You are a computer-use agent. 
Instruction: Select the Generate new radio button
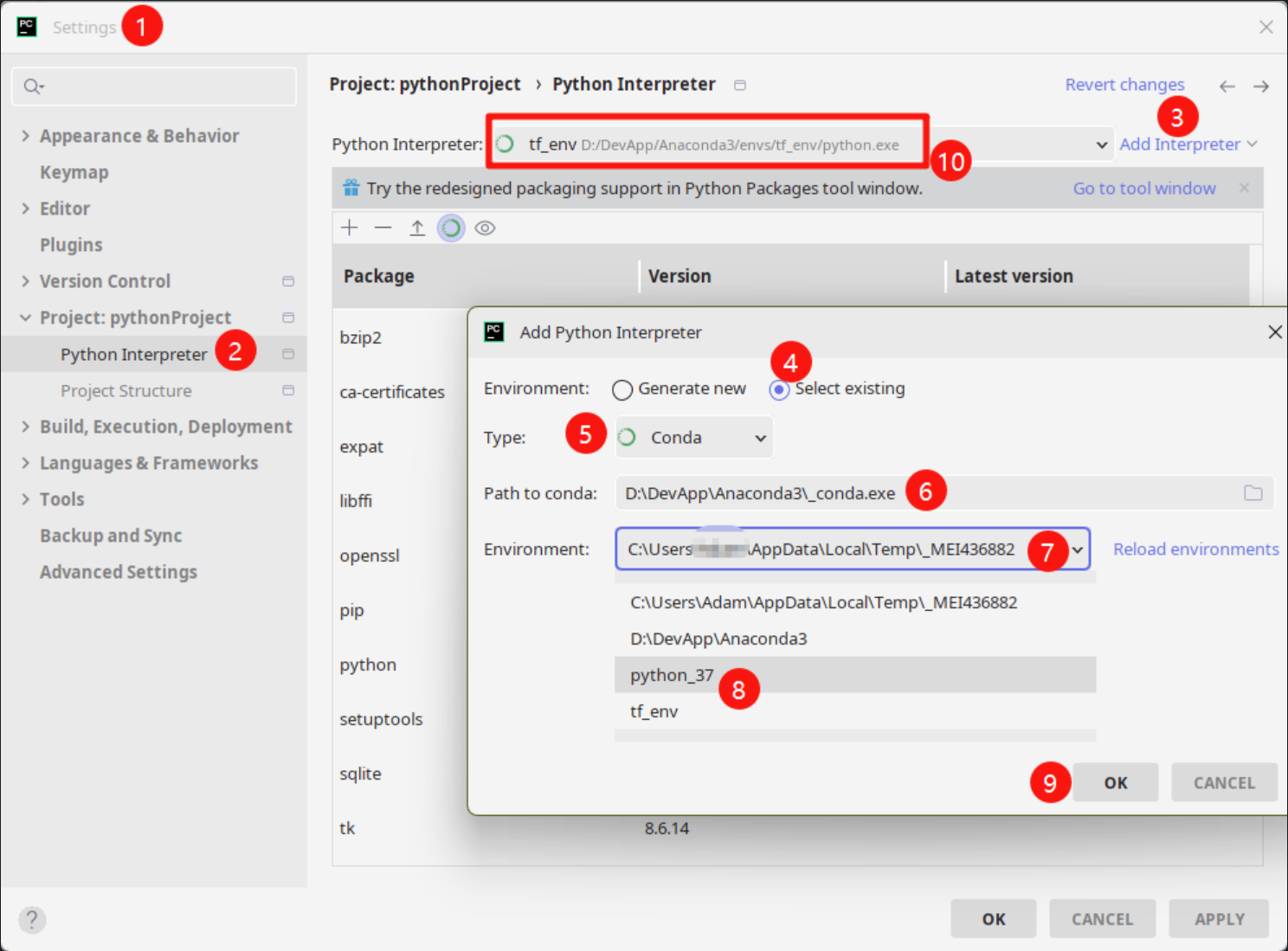pyautogui.click(x=621, y=389)
